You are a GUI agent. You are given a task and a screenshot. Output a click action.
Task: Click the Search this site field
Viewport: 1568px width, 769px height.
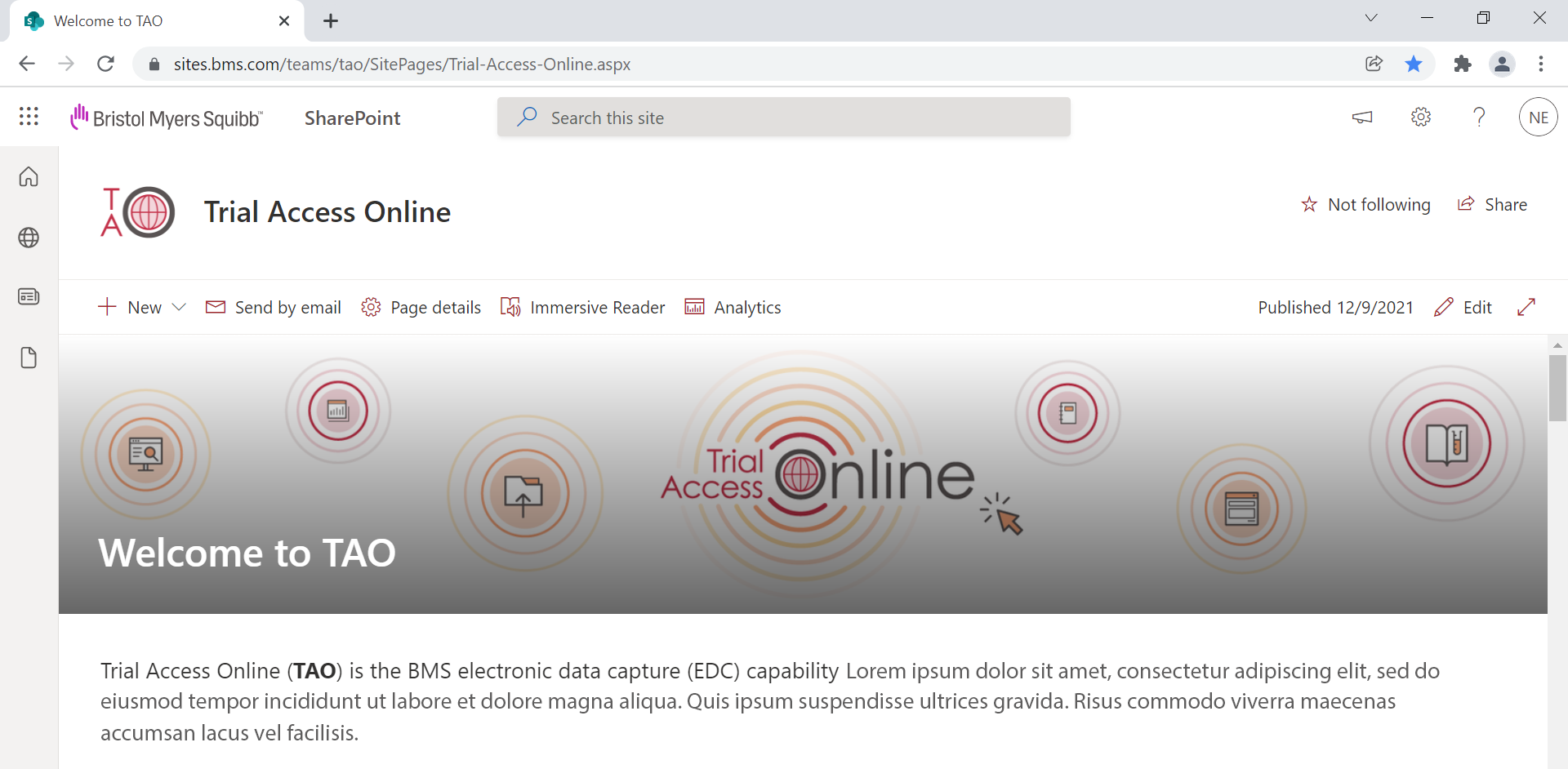point(783,118)
